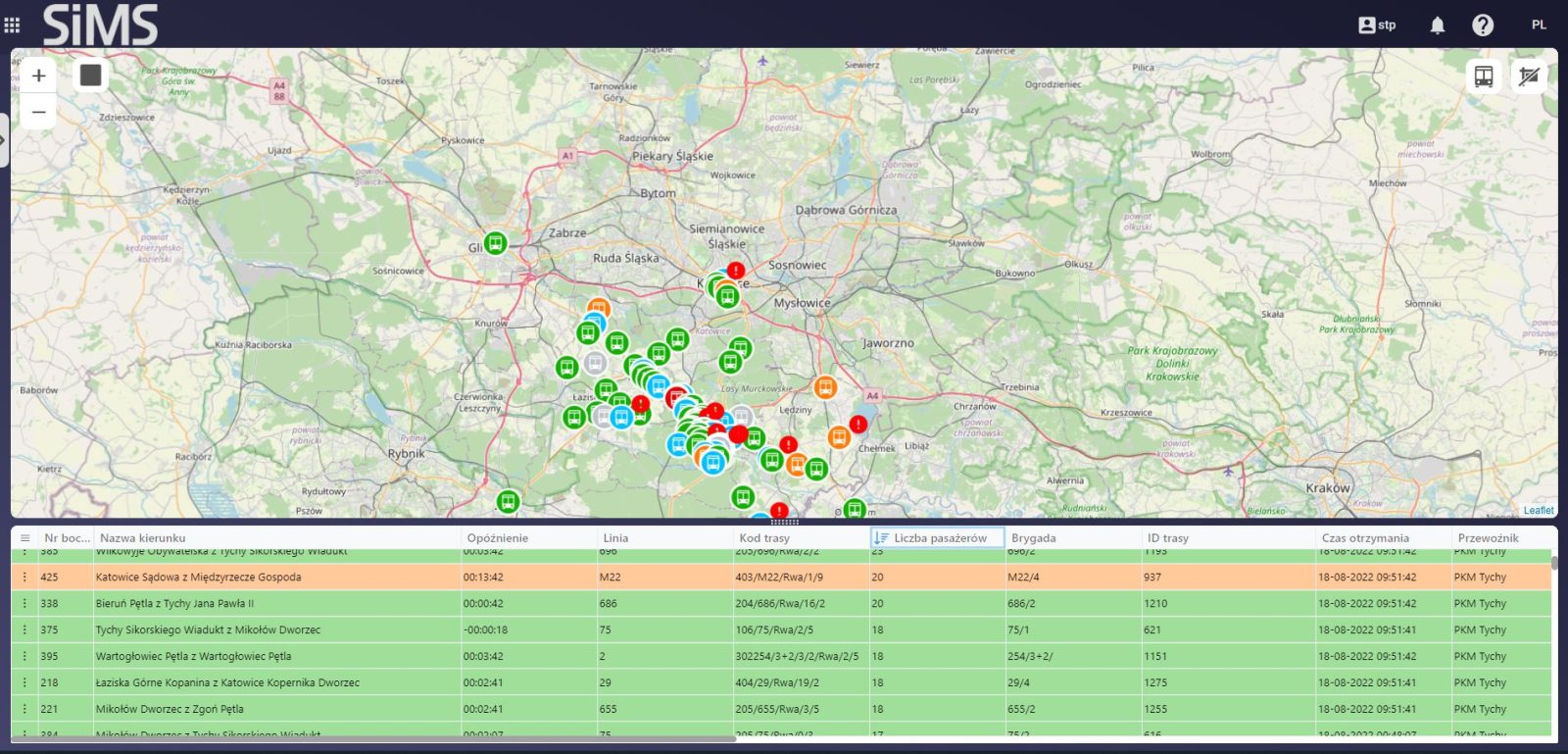Select row Katowice Sądowa z Międzyrzecze Gospoda
Screen dimensions: 1568x754
point(781,577)
